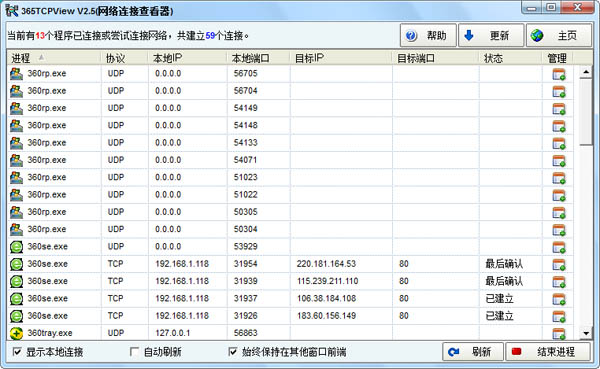This screenshot has height=369, width=600.
Task: Open manage icon for port 50305 row
Action: coord(559,212)
